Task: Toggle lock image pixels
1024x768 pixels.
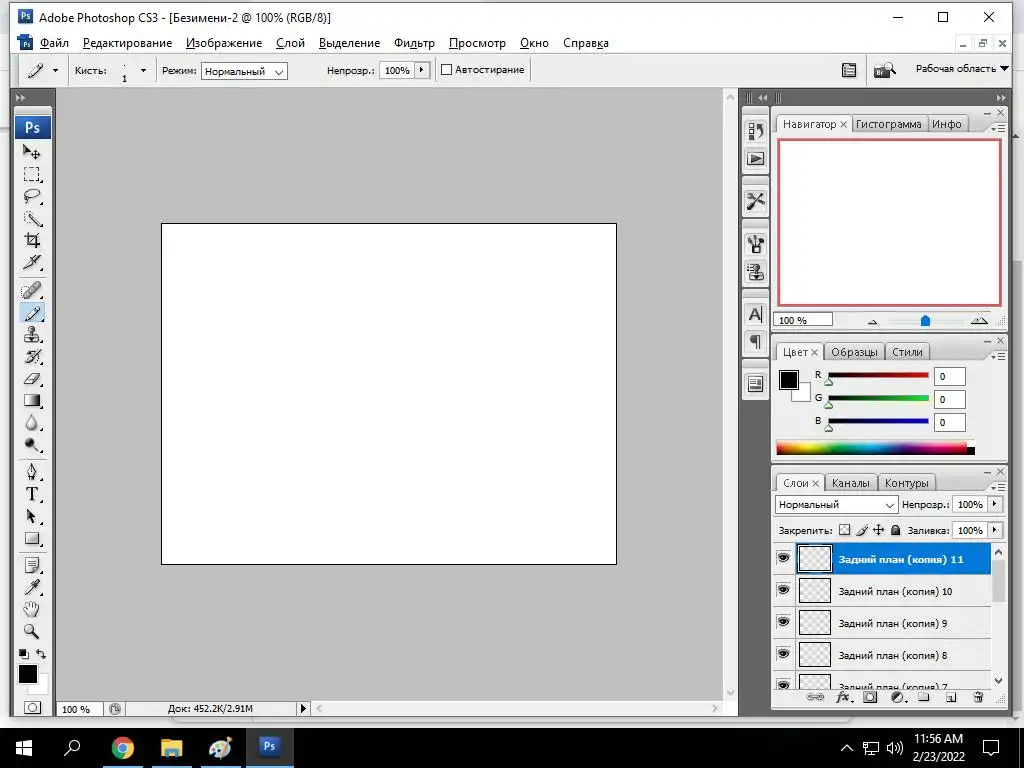Action: 862,530
